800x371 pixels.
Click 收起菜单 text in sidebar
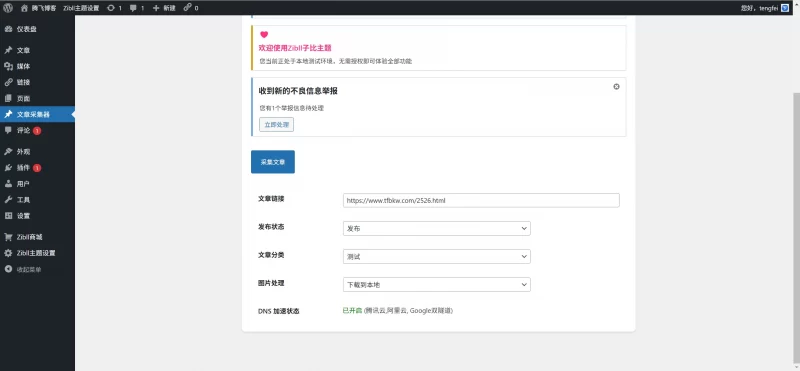[x=29, y=269]
